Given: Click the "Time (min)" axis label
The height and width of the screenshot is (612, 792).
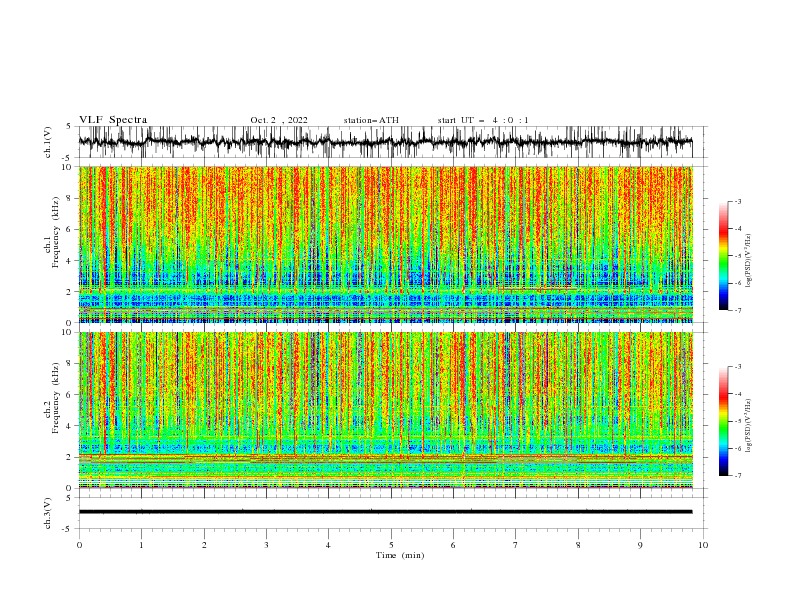Looking at the screenshot, I should coord(400,555).
